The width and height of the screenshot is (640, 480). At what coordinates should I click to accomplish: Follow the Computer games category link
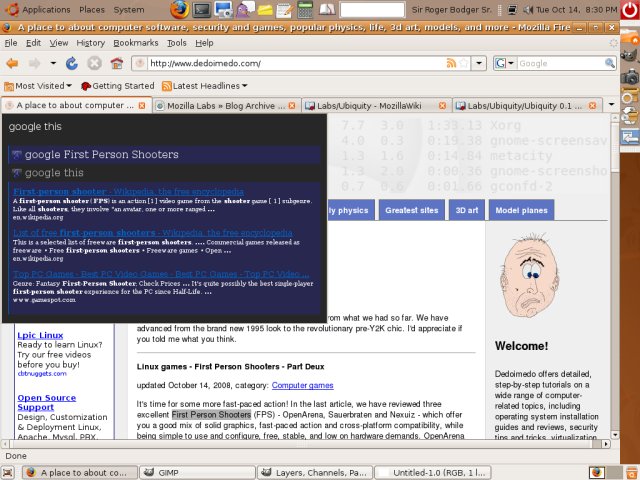(x=302, y=385)
